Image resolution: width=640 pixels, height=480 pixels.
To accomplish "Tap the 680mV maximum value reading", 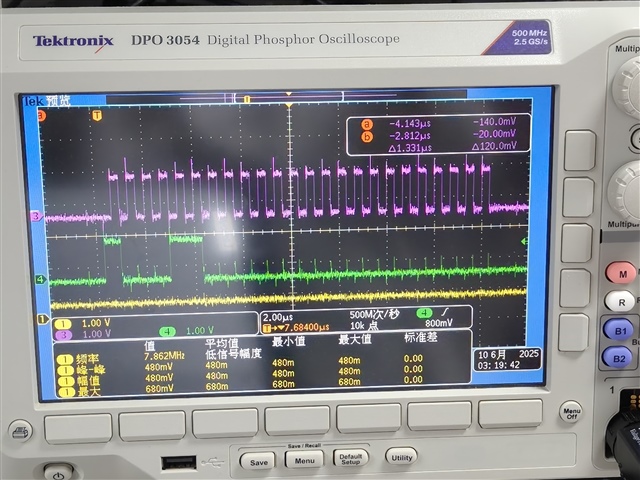I will click(x=159, y=389).
